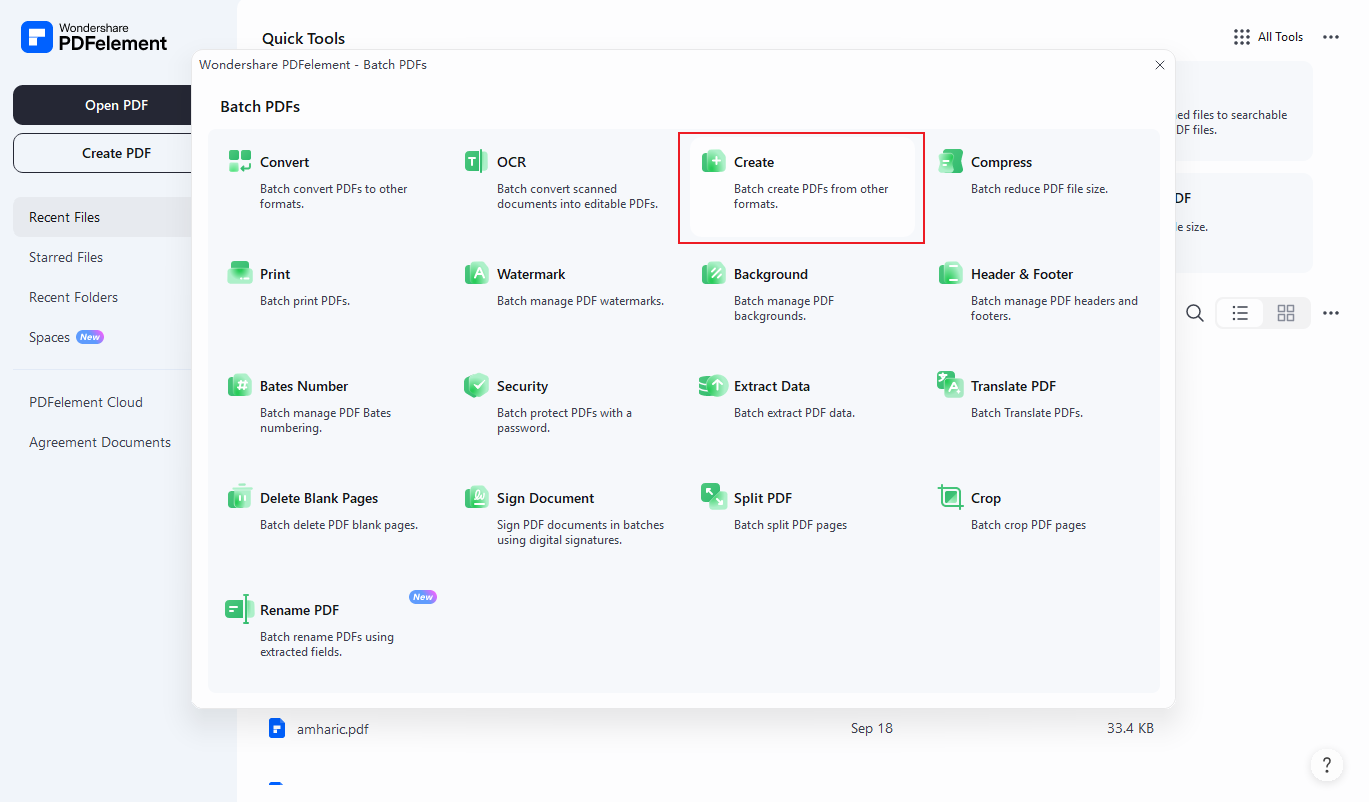This screenshot has height=802, width=1369.
Task: Select Agreement Documents in the sidebar
Action: (102, 442)
